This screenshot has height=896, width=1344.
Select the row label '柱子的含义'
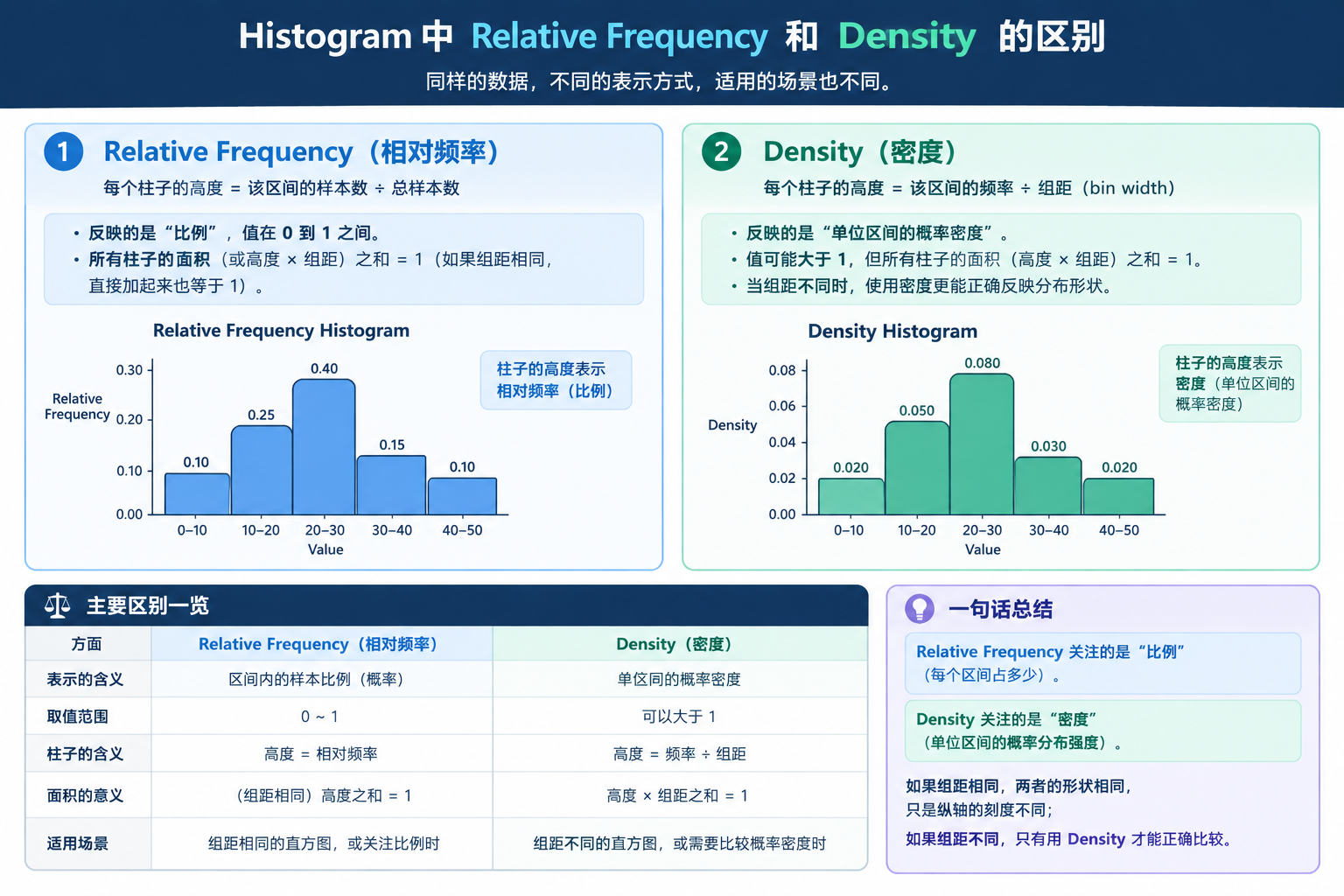coord(85,754)
